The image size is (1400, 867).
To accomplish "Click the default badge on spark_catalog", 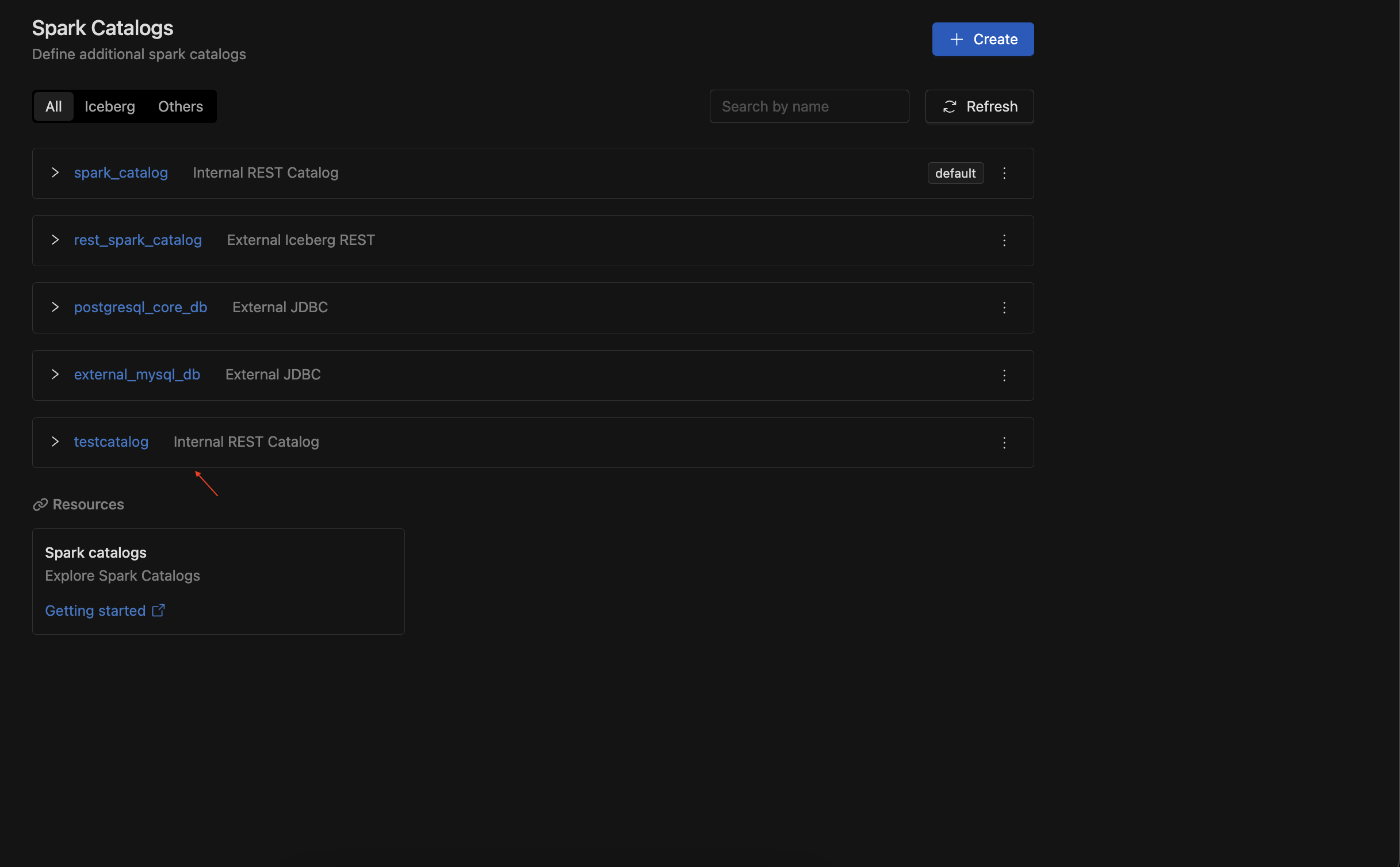I will click(955, 173).
